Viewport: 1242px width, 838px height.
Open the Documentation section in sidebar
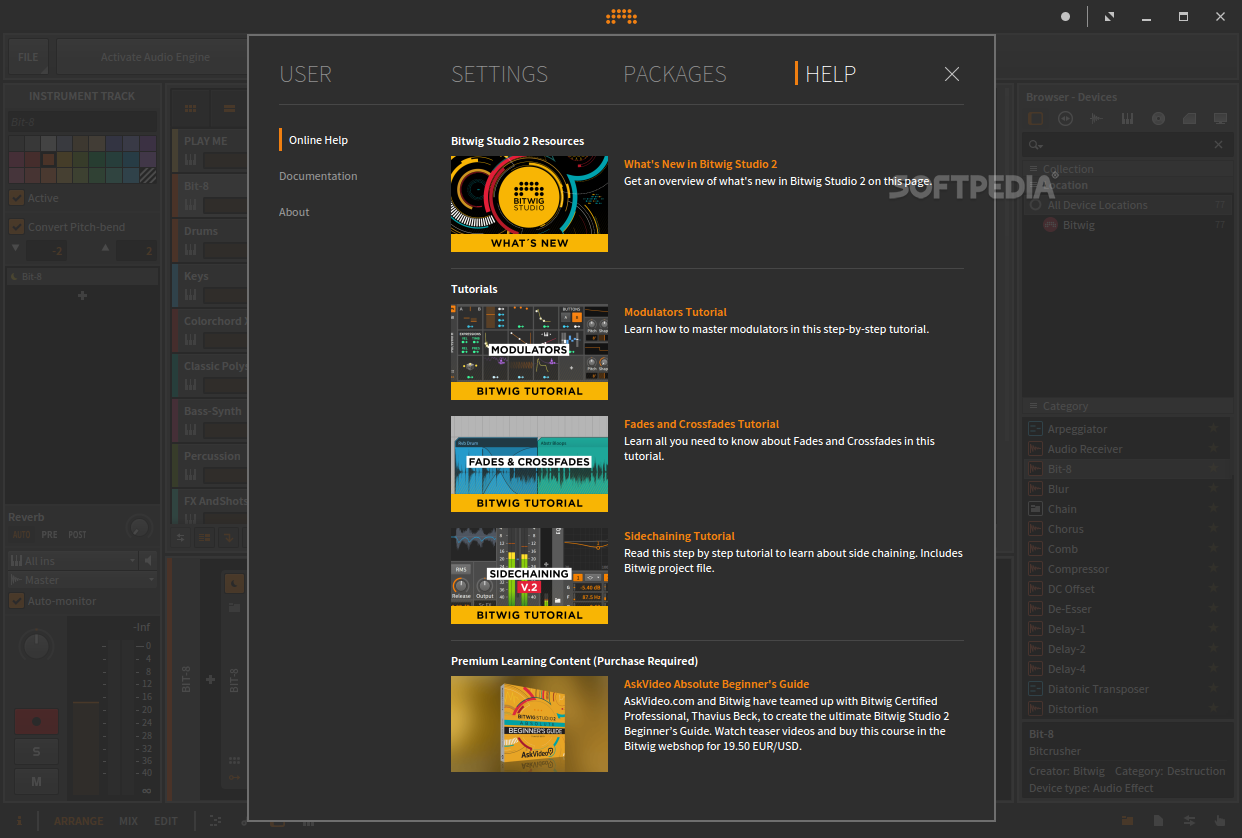pos(318,176)
